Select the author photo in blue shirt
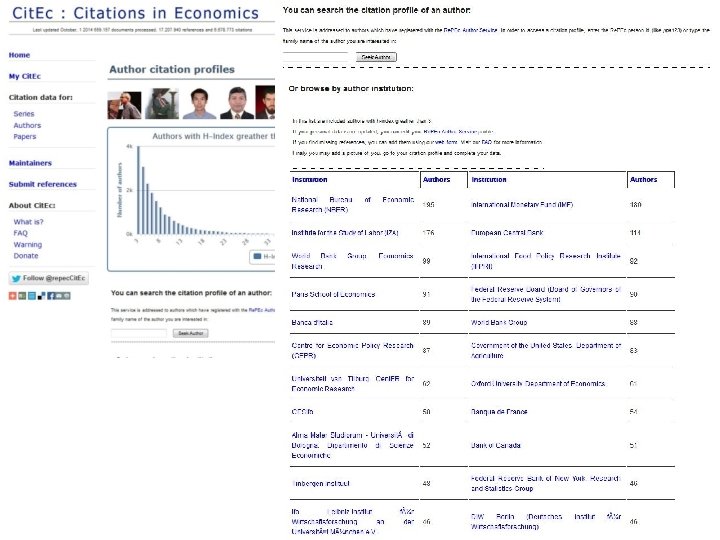 coord(199,103)
